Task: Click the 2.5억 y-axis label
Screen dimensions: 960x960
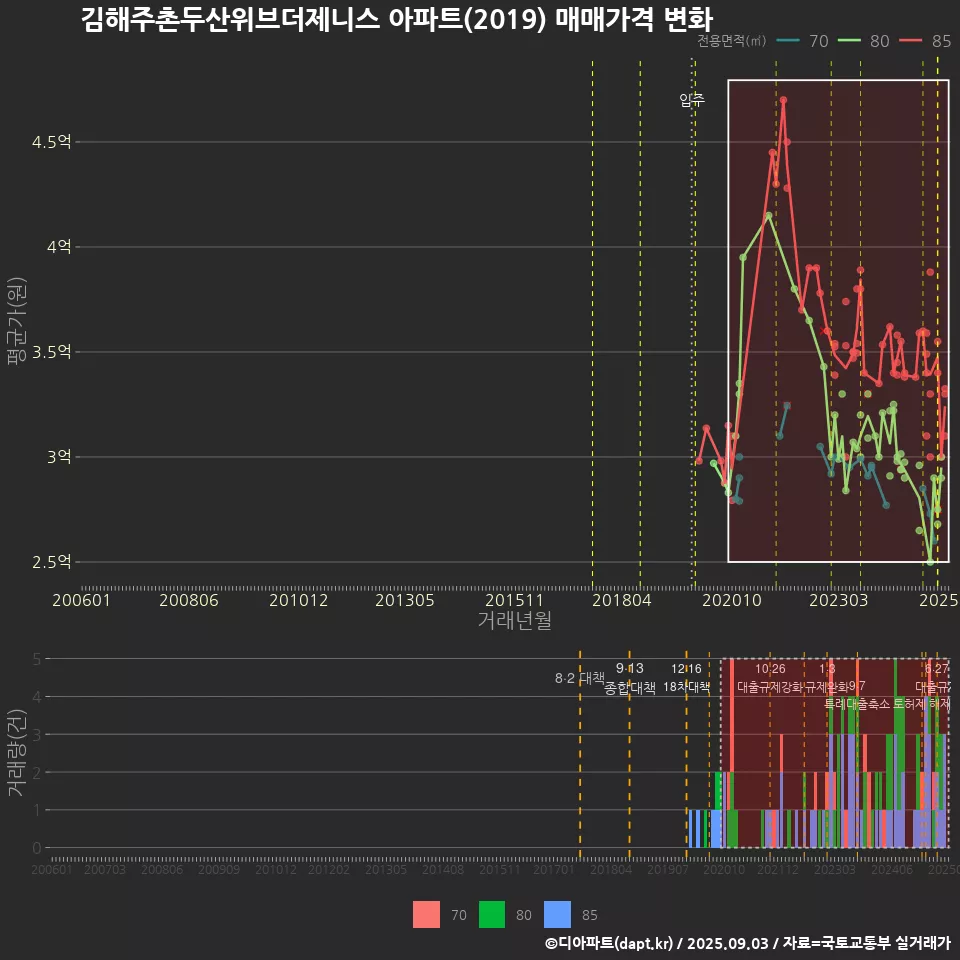Action: pos(51,562)
